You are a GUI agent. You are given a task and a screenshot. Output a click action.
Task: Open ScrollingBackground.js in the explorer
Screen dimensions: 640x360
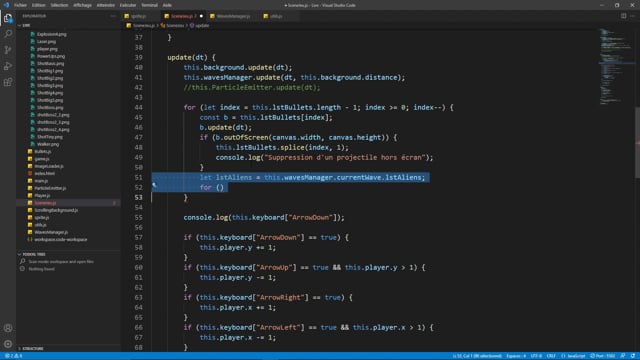pyautogui.click(x=56, y=210)
